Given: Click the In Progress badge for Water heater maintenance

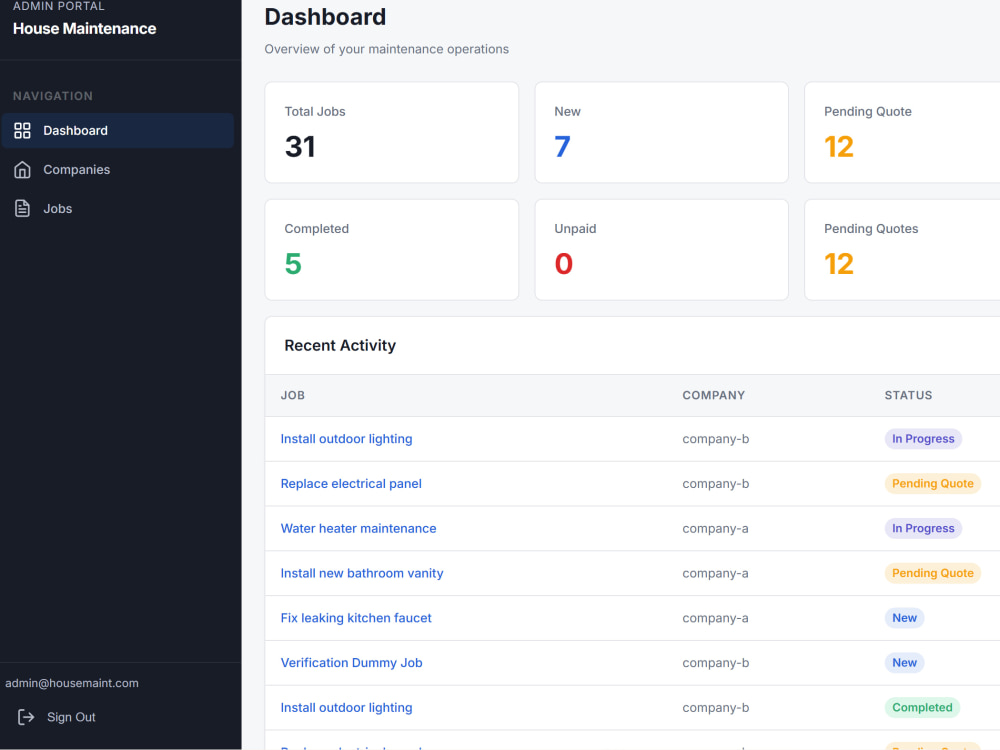Looking at the screenshot, I should pyautogui.click(x=923, y=528).
